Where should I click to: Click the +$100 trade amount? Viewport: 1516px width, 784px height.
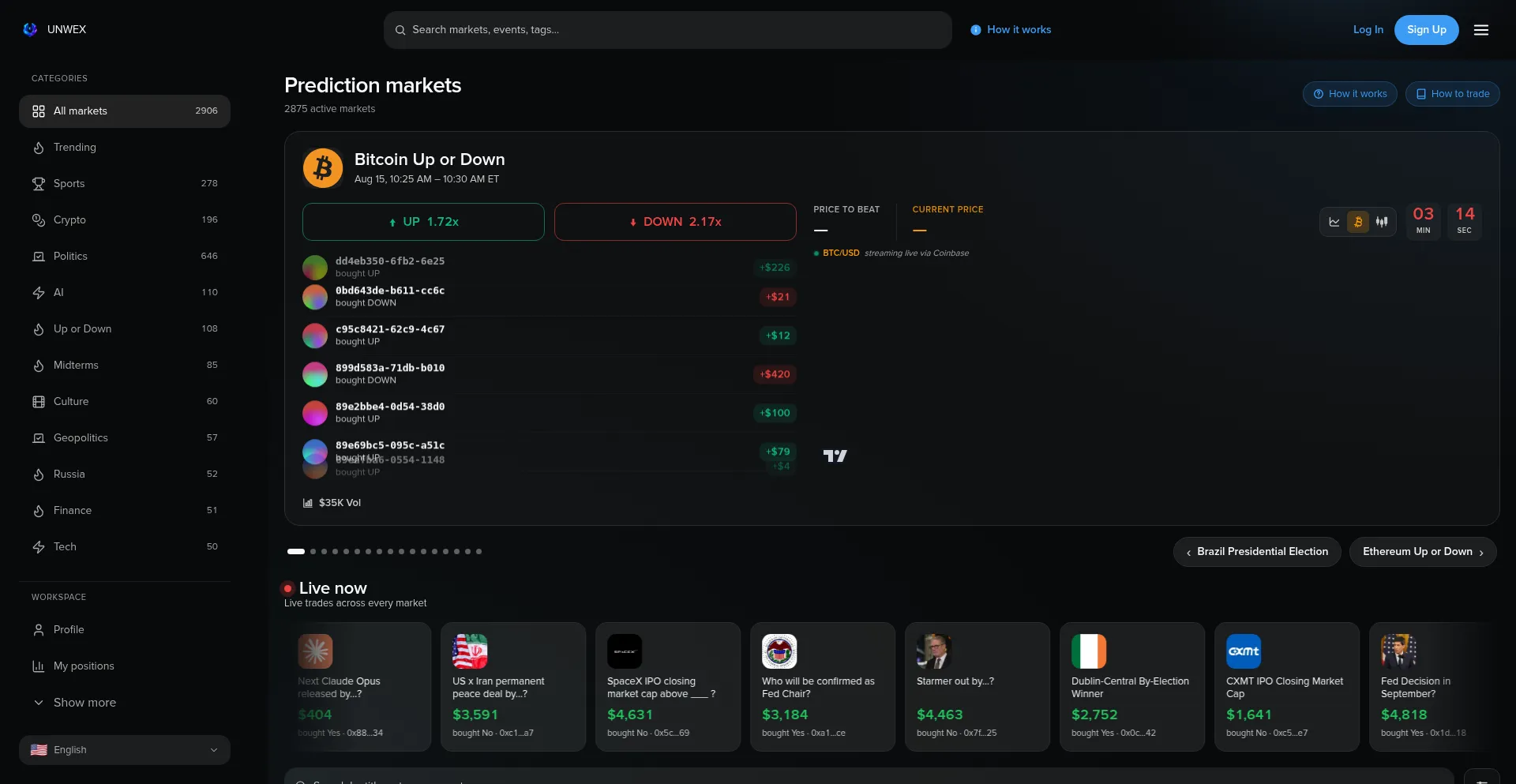[775, 413]
